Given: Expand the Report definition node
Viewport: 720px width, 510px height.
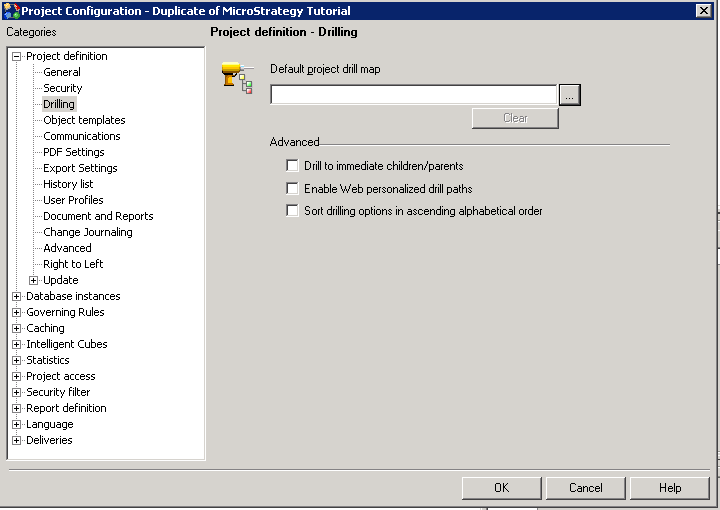Looking at the screenshot, I should (x=17, y=409).
